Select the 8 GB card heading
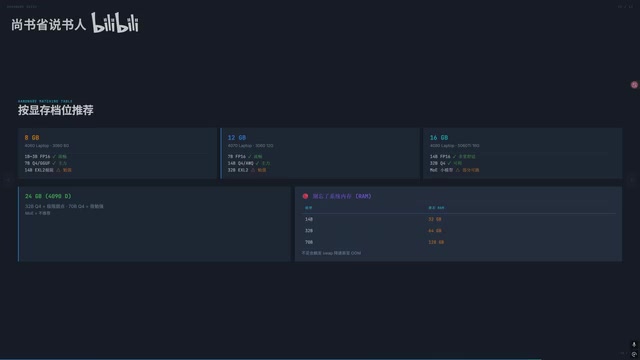640x360 pixels. pos(32,138)
